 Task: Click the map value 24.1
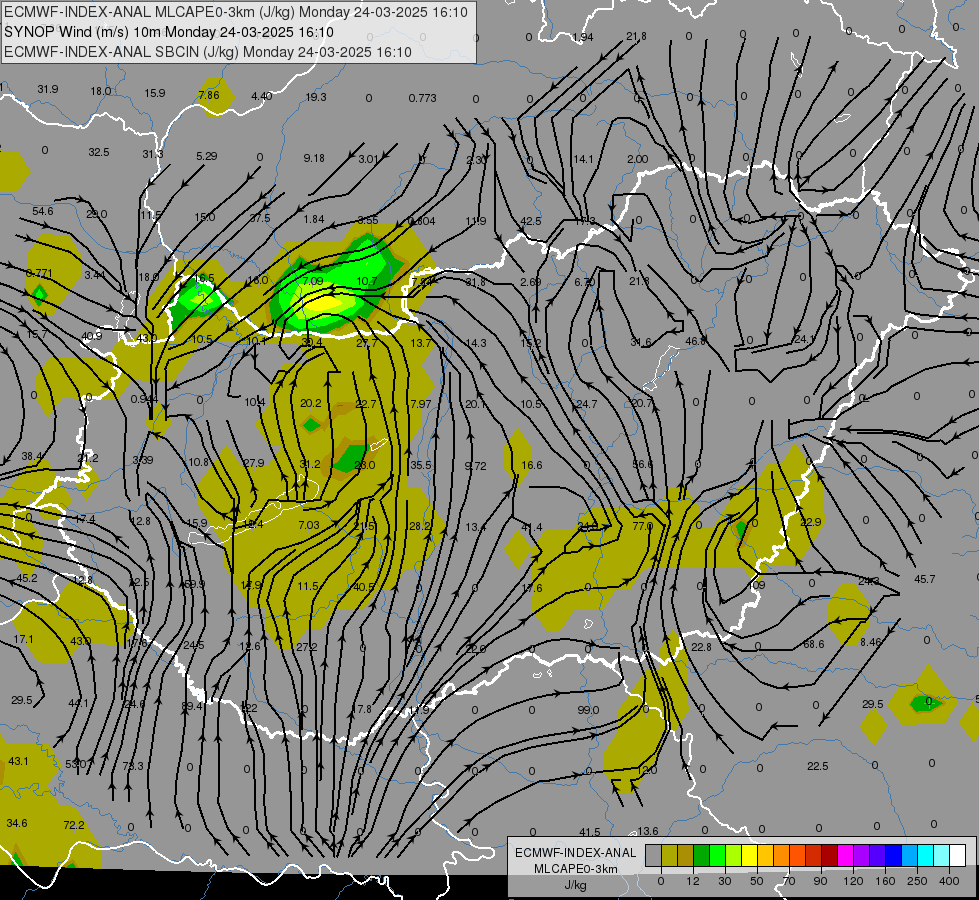point(804,339)
